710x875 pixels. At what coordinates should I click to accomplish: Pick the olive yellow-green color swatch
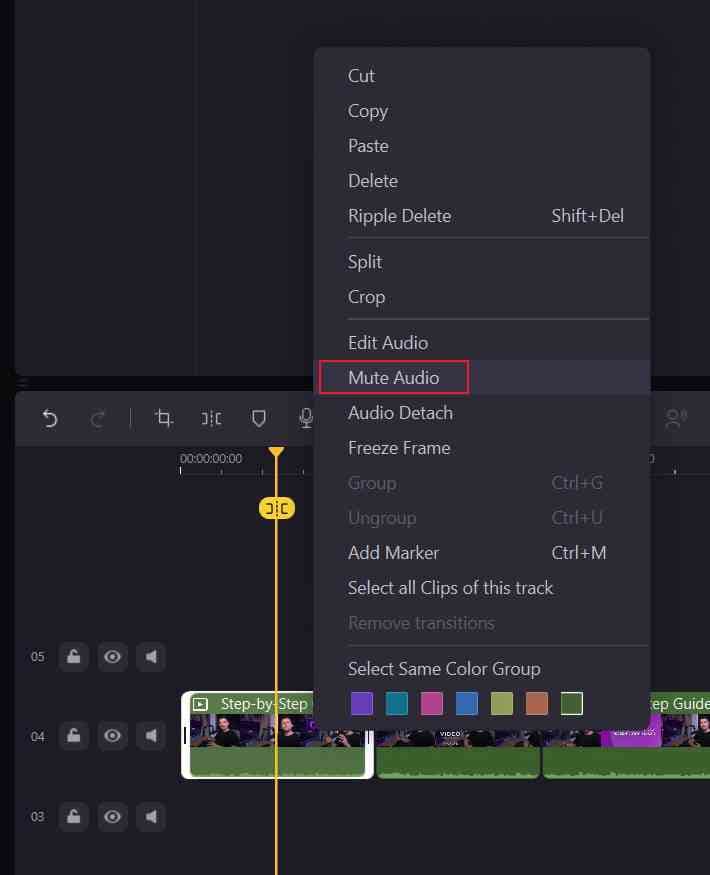point(502,704)
